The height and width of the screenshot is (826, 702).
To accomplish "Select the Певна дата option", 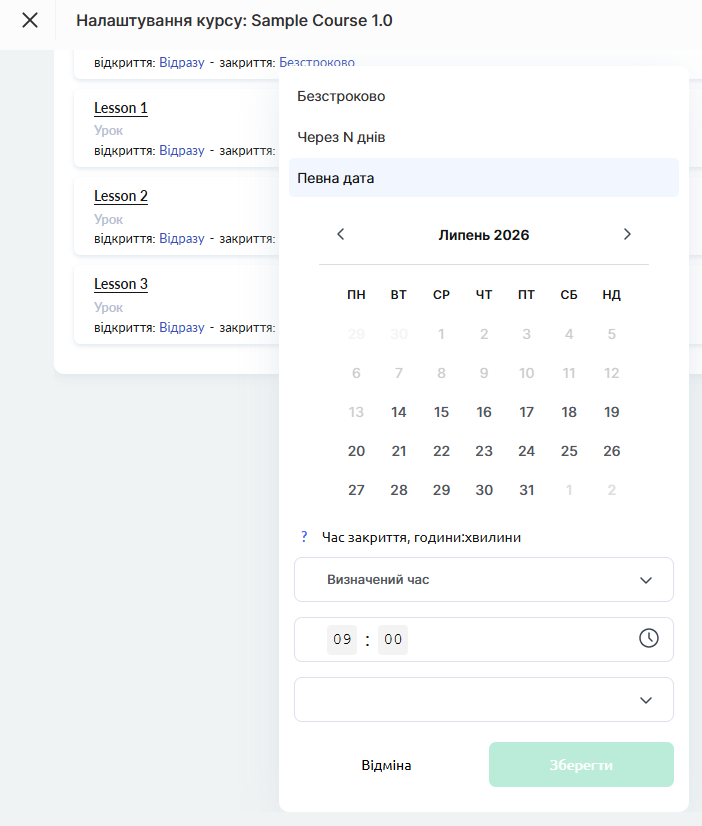I will click(484, 178).
